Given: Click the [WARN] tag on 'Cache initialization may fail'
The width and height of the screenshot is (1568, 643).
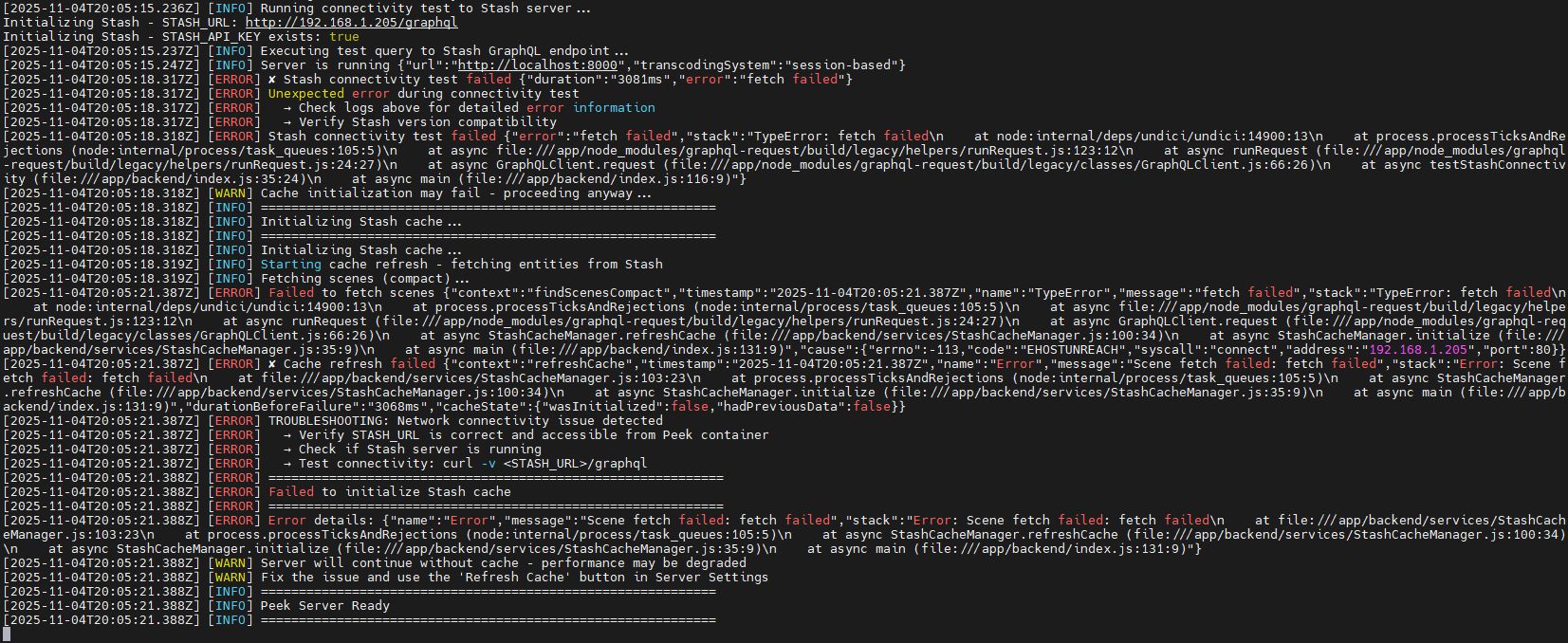Looking at the screenshot, I should (x=231, y=193).
